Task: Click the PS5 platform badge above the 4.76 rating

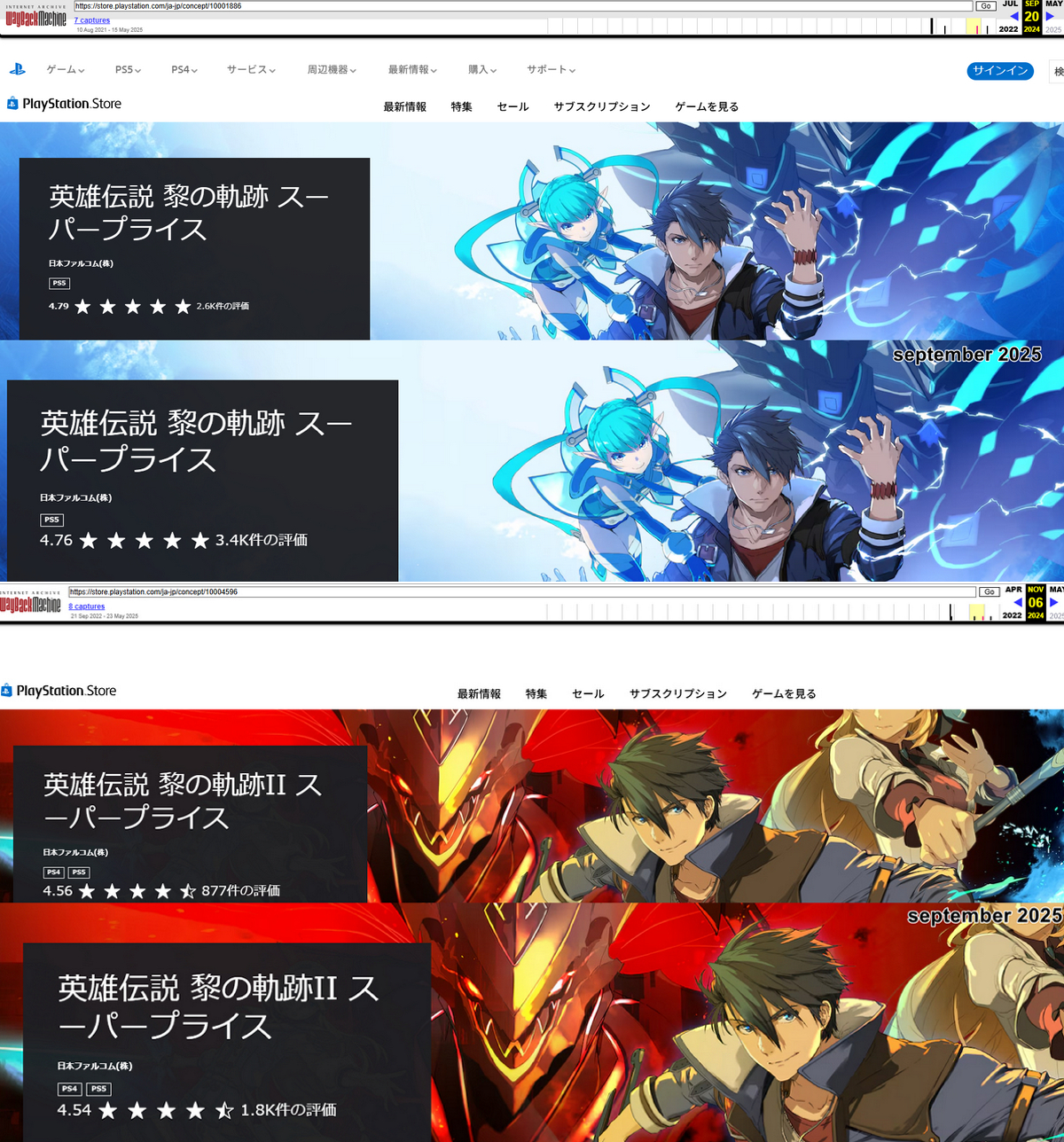Action: [51, 520]
